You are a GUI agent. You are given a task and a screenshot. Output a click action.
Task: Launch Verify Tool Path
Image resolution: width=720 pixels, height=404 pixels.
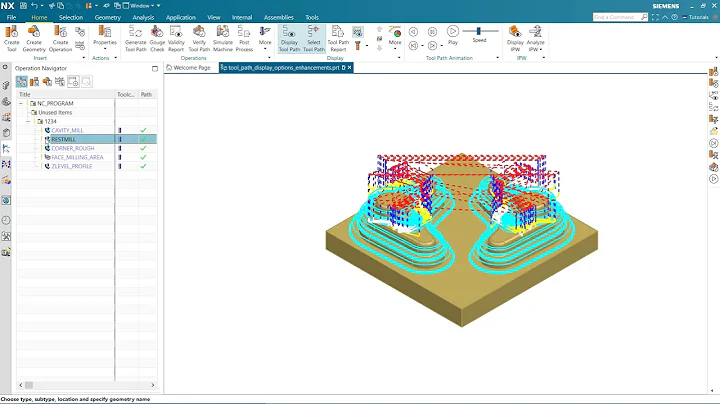point(199,39)
